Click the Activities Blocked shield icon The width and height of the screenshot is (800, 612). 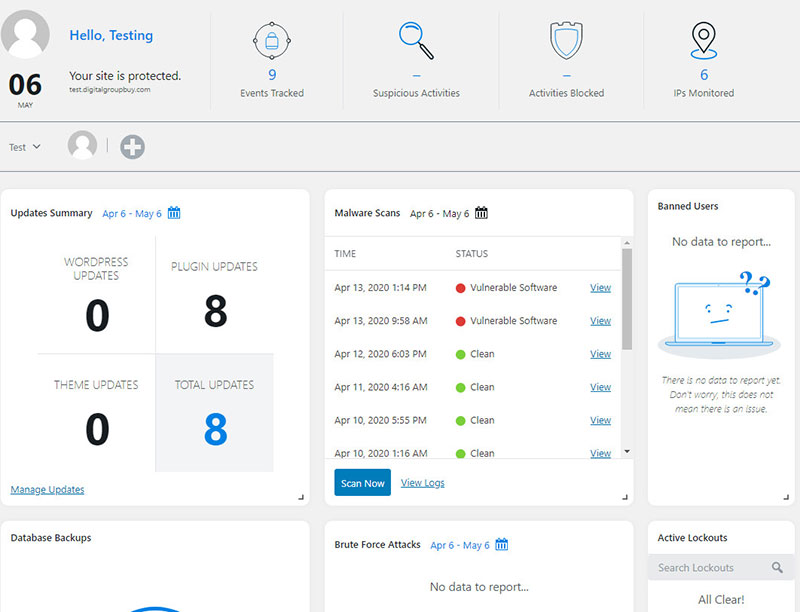pyautogui.click(x=566, y=41)
